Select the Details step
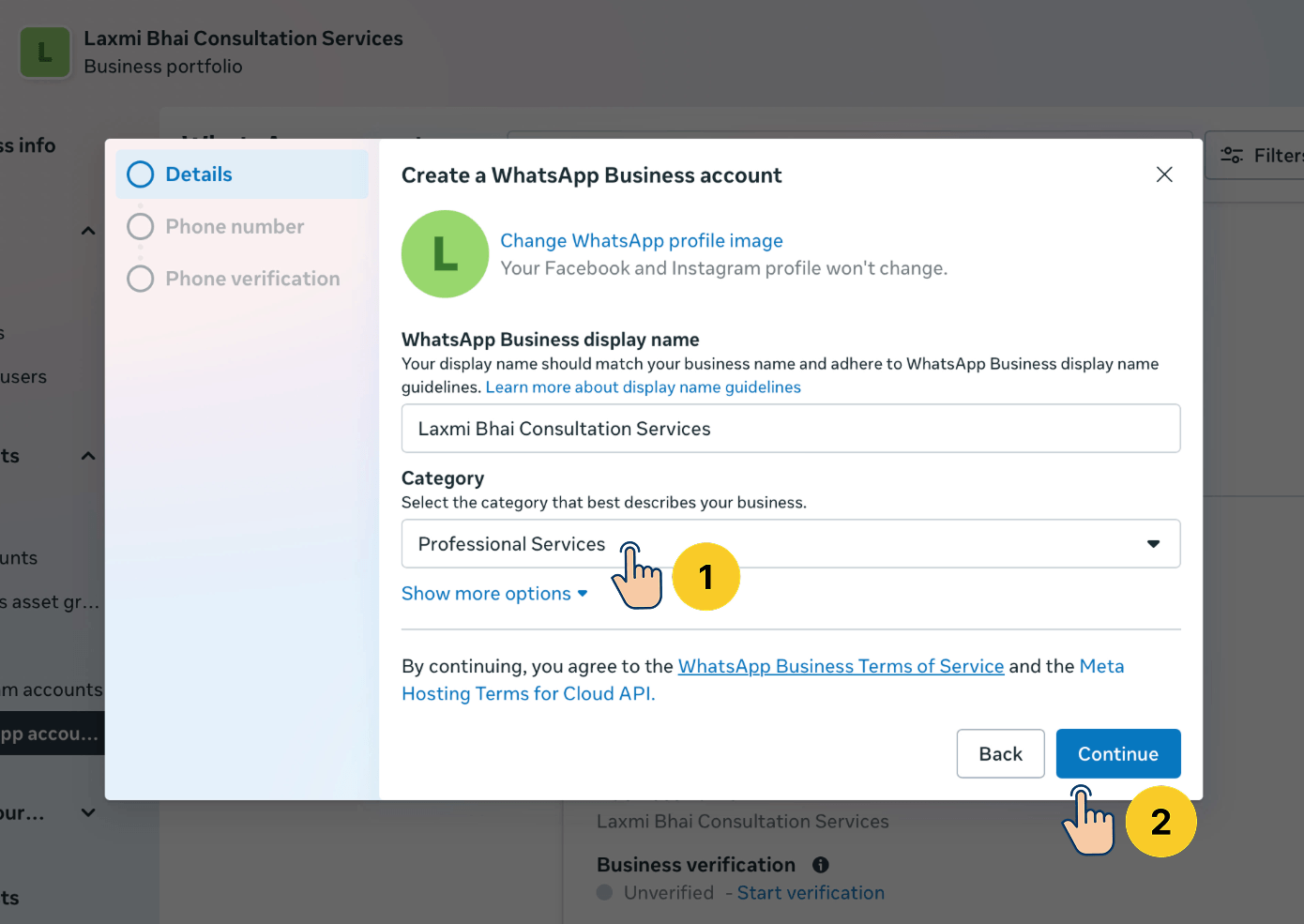 point(242,174)
